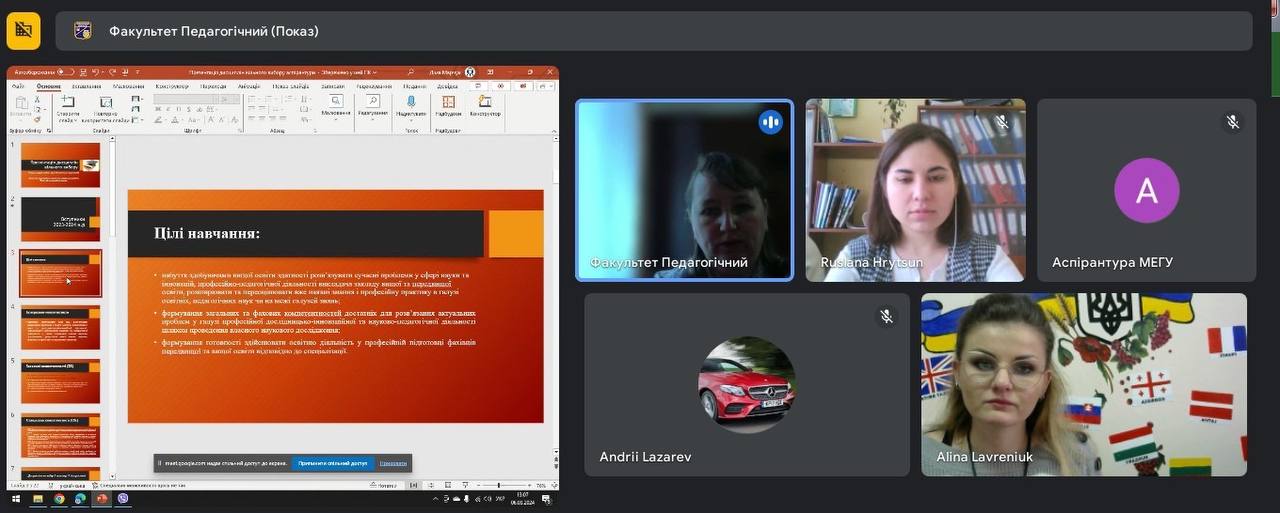Cut selection with the scissors icon
The height and width of the screenshot is (513, 1280).
pyautogui.click(x=38, y=99)
